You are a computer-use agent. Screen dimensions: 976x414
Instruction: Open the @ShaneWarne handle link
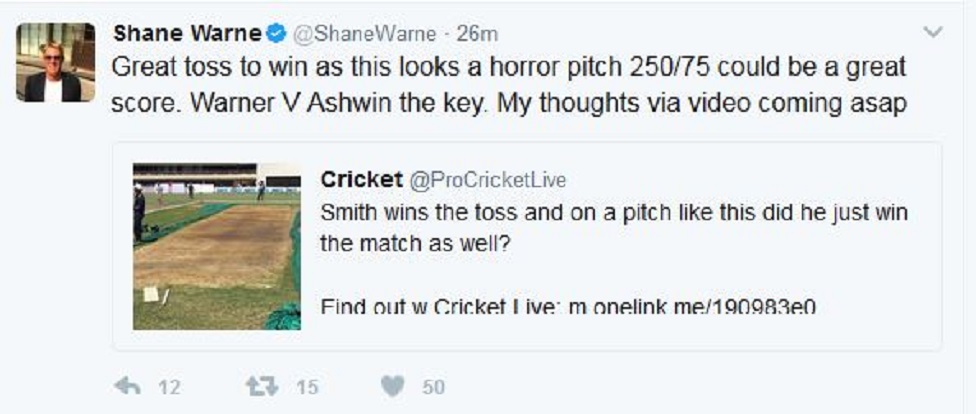point(363,34)
